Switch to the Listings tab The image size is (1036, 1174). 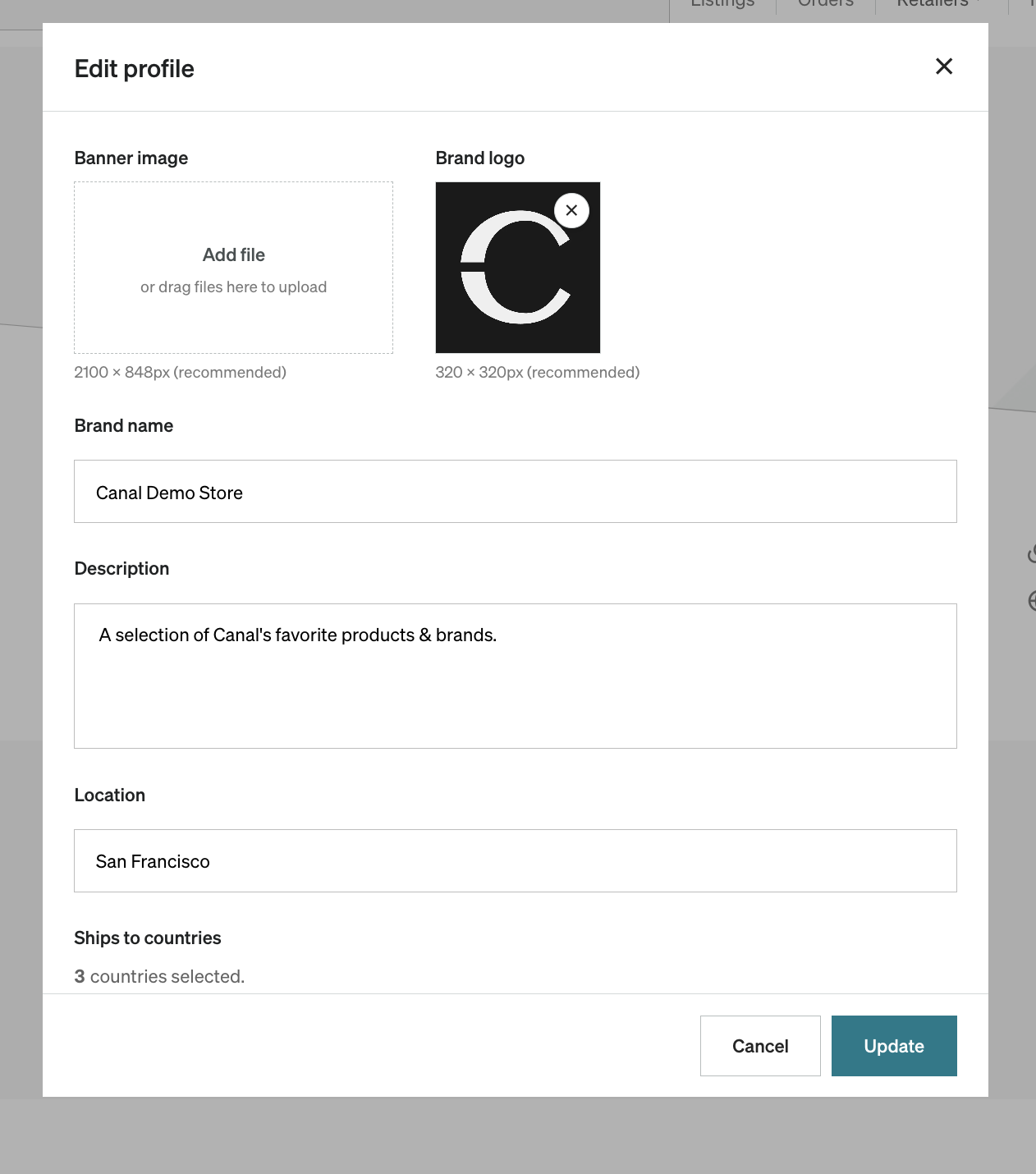click(722, 4)
